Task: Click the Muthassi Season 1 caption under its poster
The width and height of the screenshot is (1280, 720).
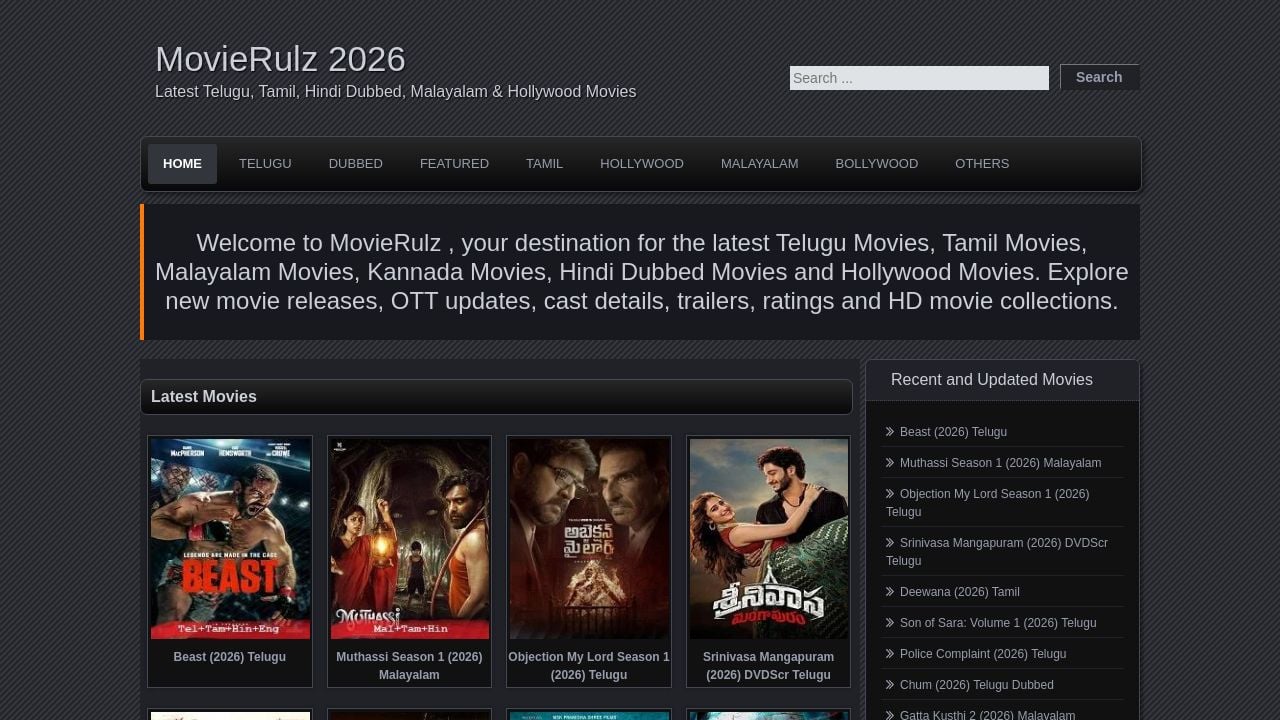Action: point(409,666)
